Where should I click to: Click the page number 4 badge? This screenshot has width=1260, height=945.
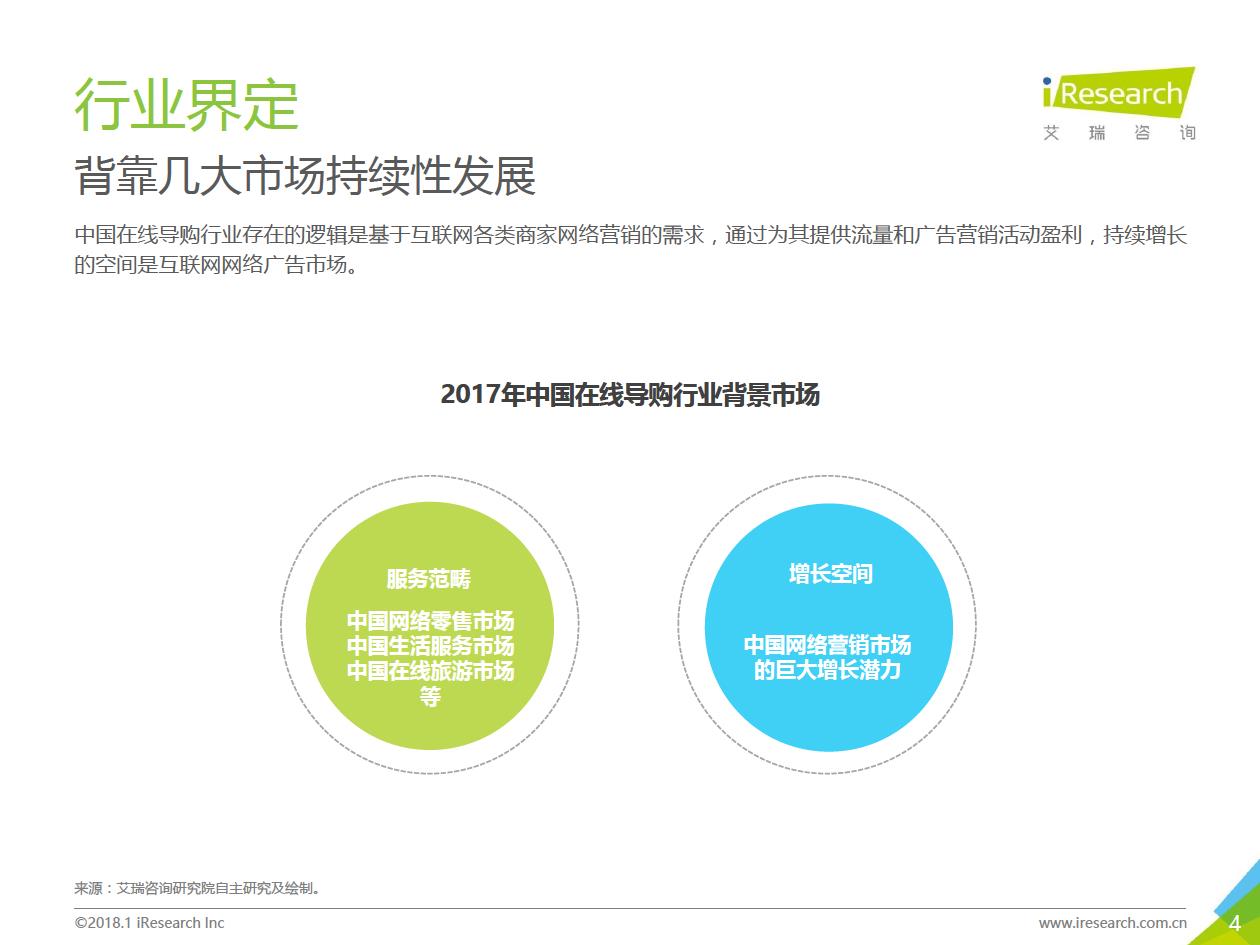pos(1235,922)
